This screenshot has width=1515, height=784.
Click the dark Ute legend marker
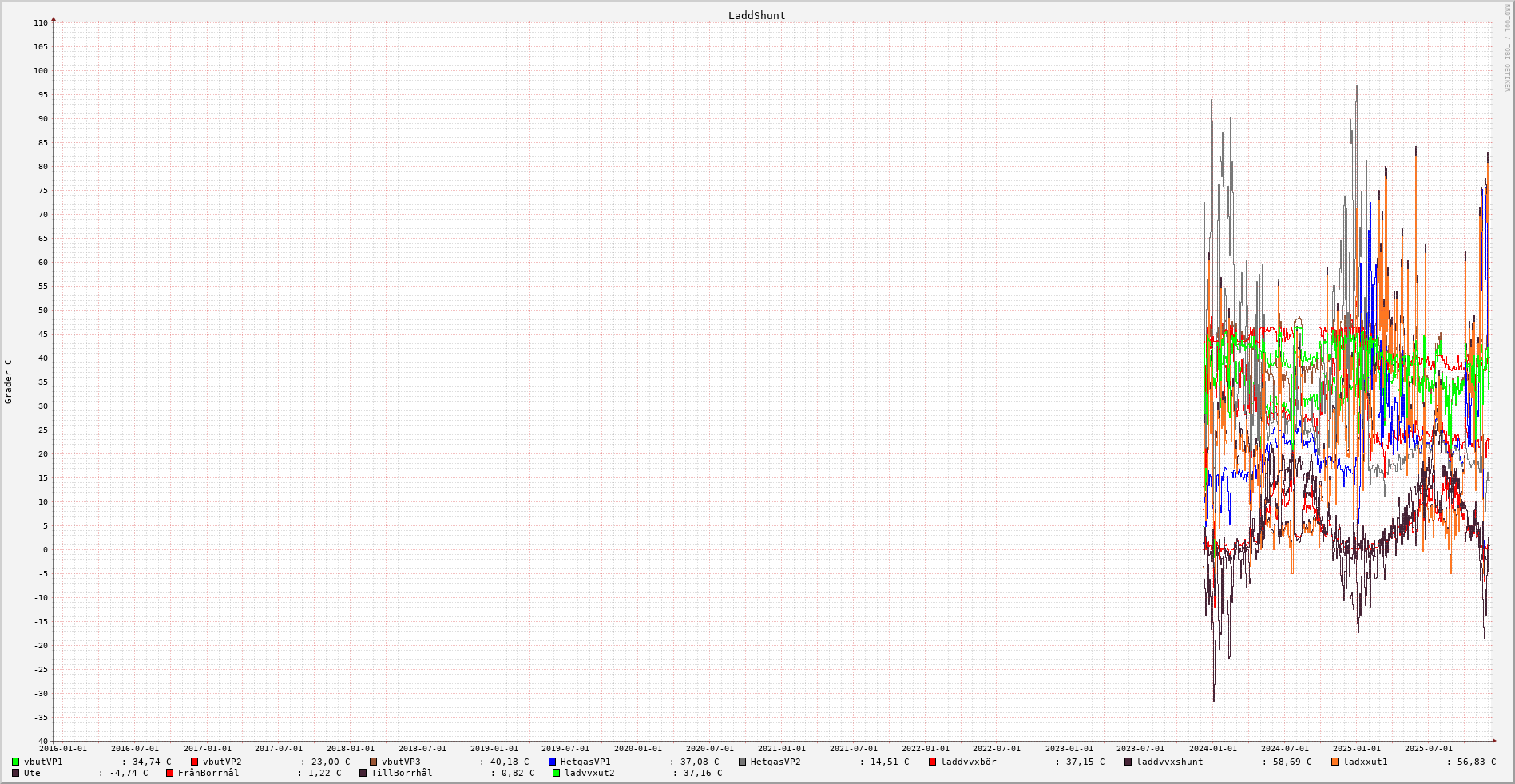click(16, 773)
